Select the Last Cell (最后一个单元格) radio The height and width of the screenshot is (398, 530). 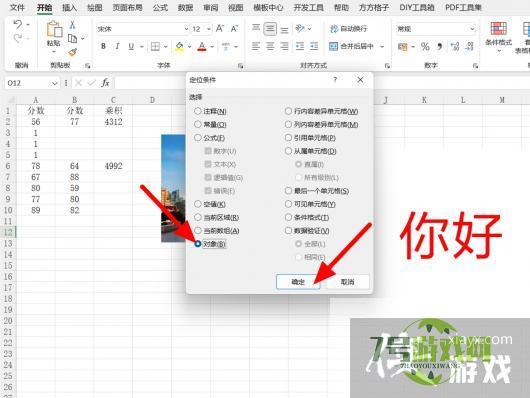tap(288, 191)
